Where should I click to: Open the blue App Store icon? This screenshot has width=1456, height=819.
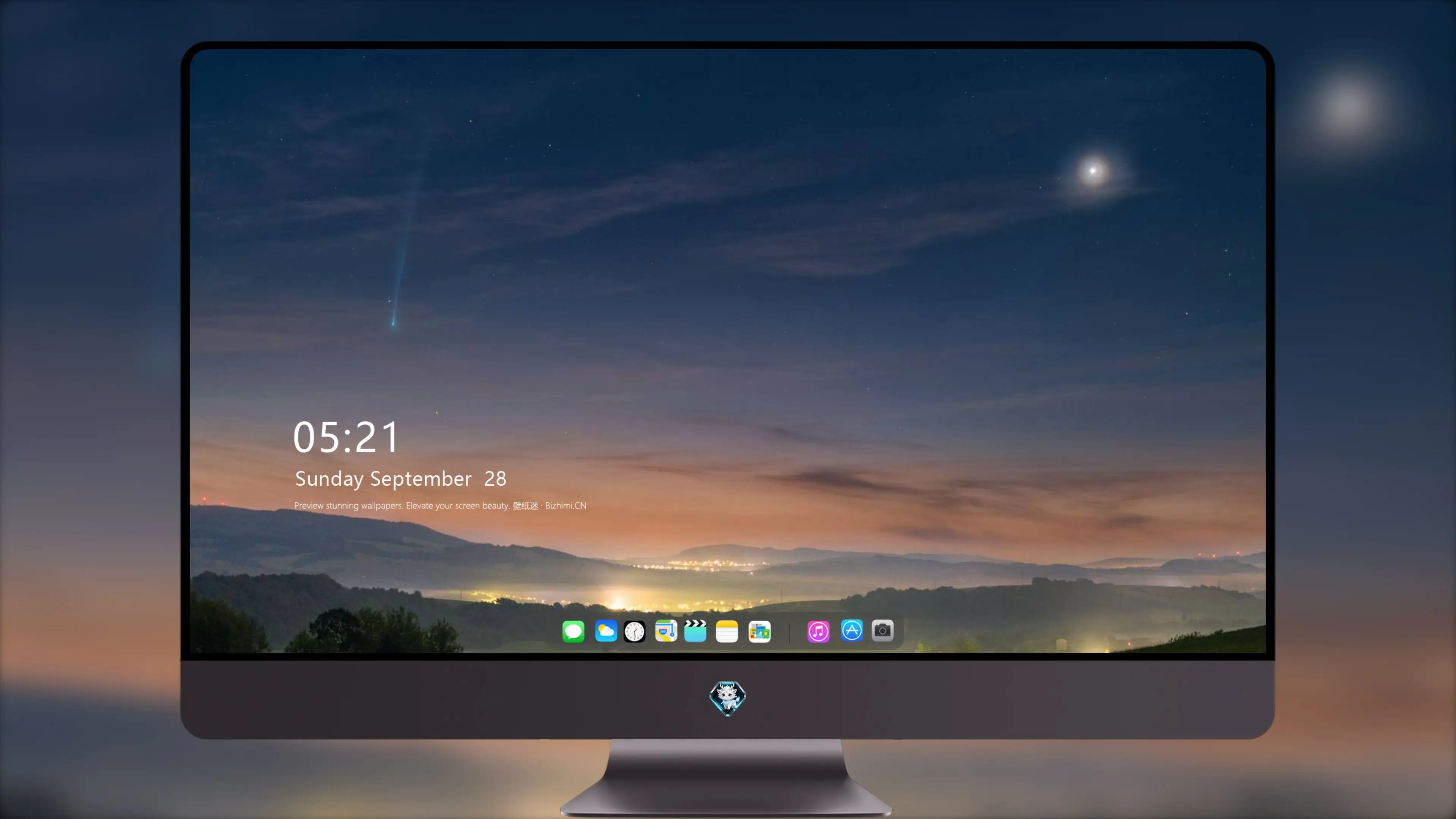(852, 630)
